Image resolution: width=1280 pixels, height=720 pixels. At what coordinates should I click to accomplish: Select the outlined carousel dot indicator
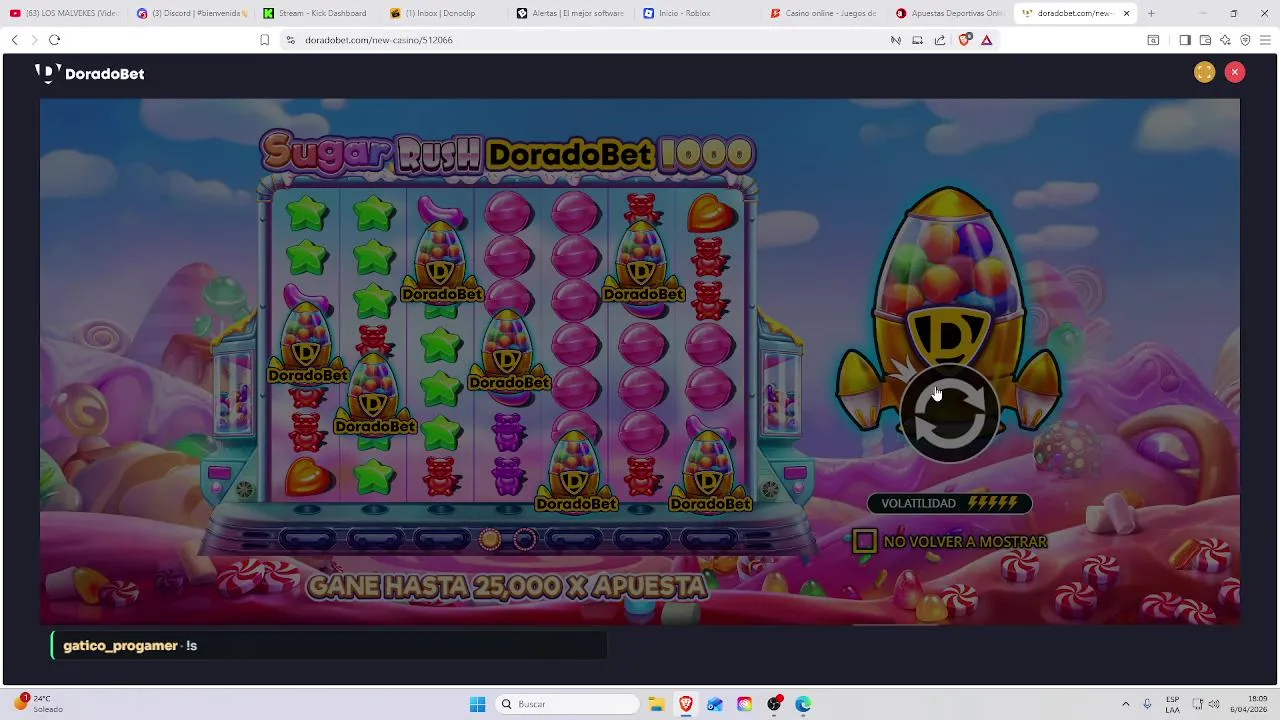[524, 540]
